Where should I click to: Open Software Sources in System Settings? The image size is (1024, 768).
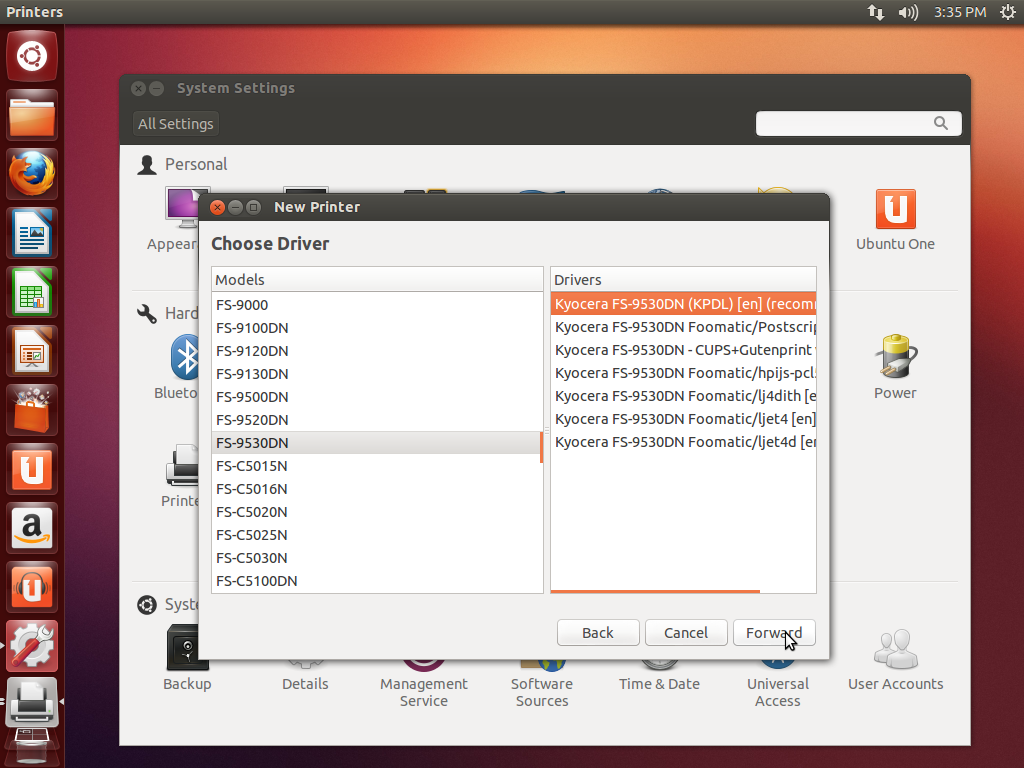coord(541,684)
